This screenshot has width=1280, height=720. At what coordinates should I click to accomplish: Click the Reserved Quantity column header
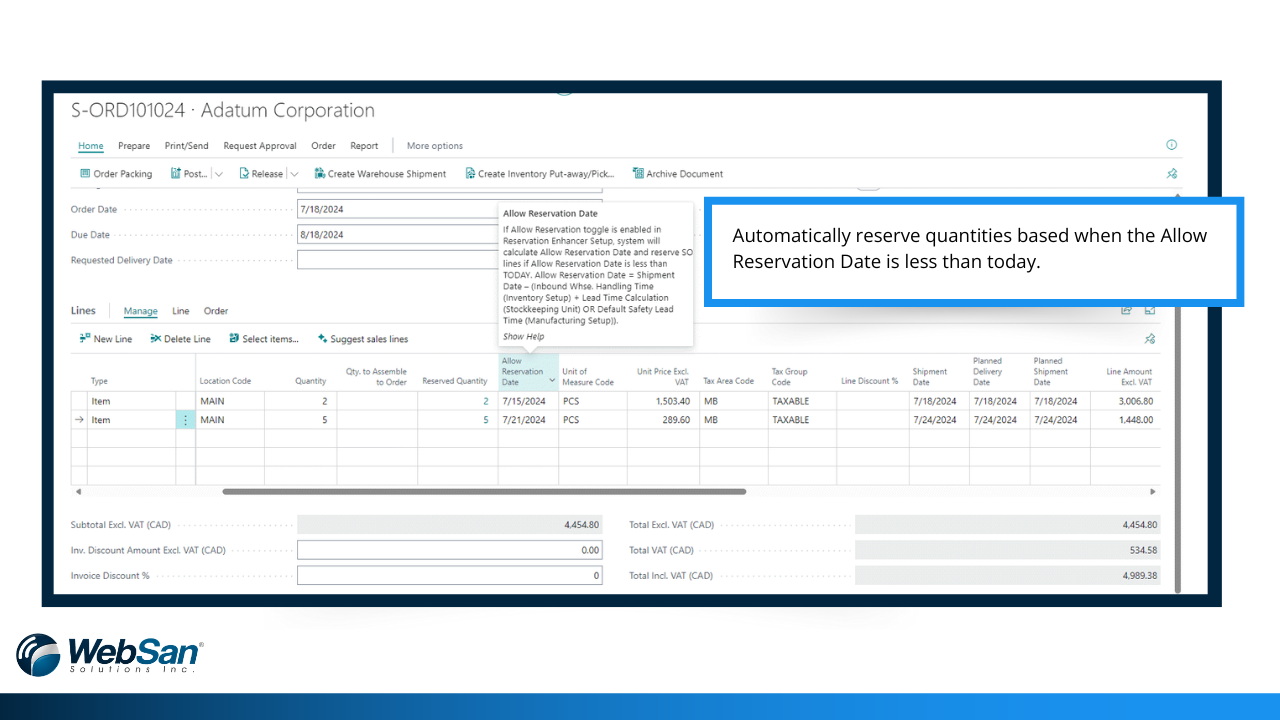[454, 381]
